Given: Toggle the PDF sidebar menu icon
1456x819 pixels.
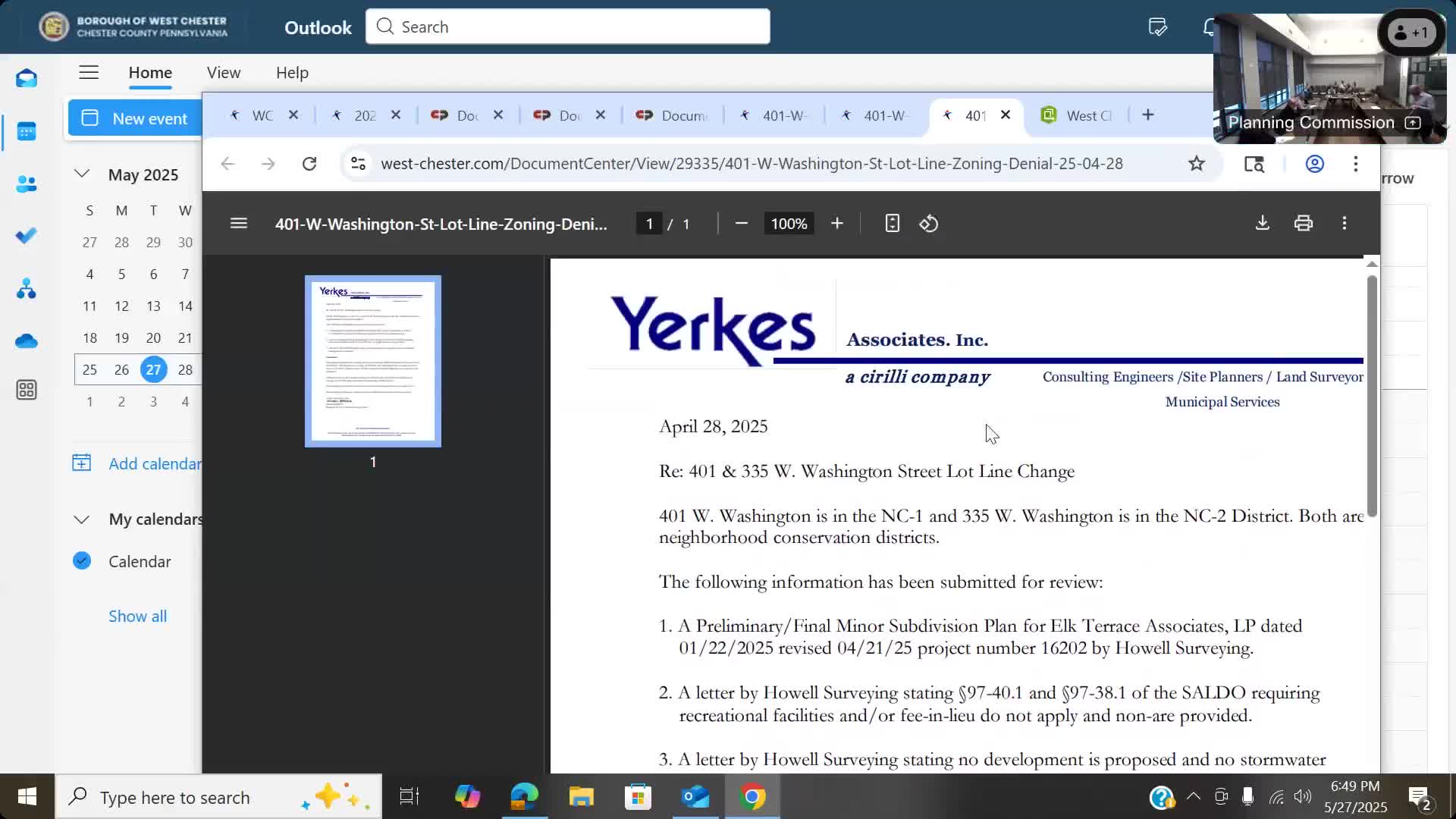Looking at the screenshot, I should tap(239, 224).
